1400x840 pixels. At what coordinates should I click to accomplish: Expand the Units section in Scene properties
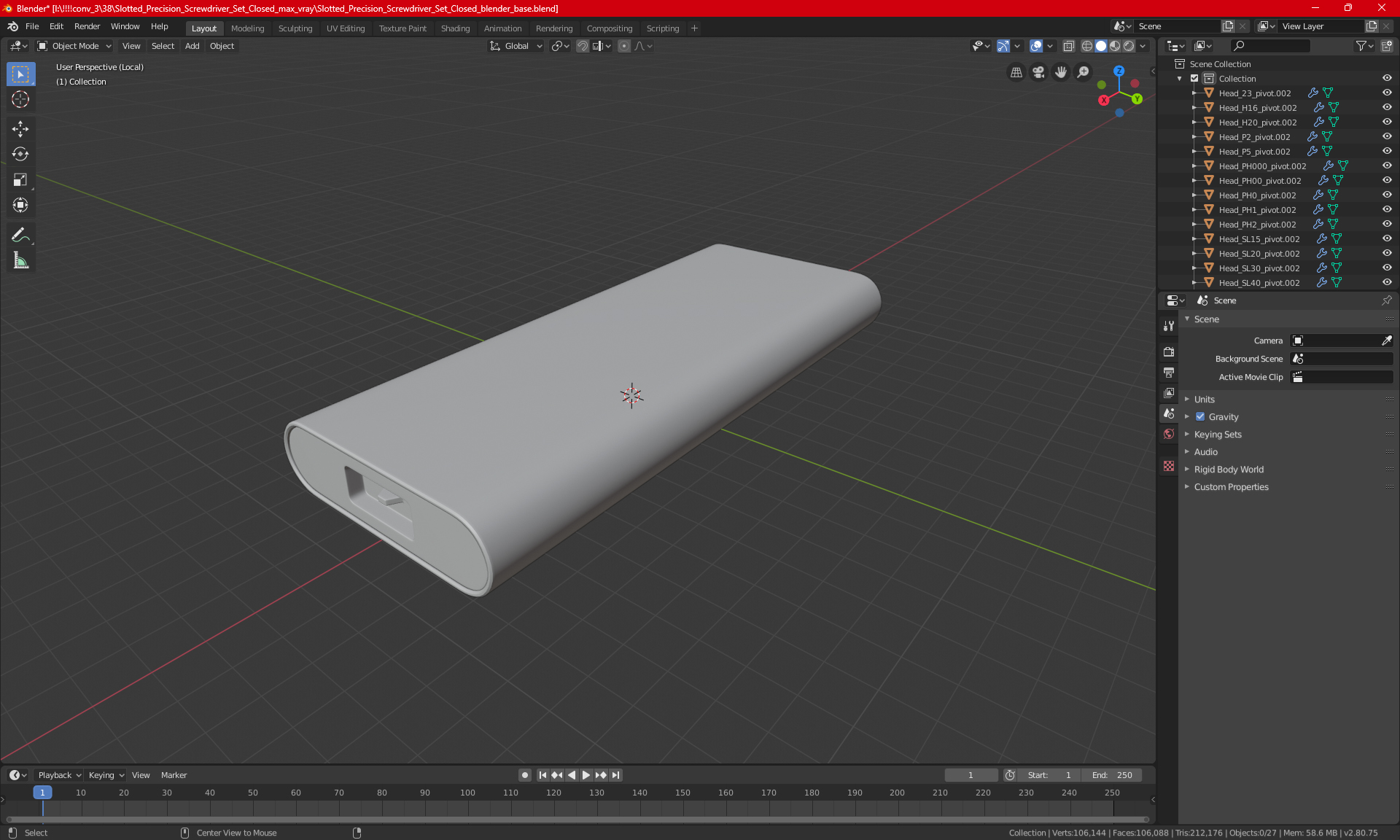[1205, 398]
